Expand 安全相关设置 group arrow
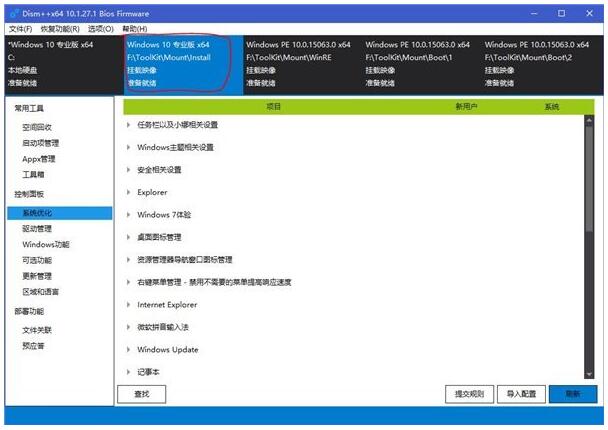This screenshot has height=430, width=608. (x=128, y=170)
